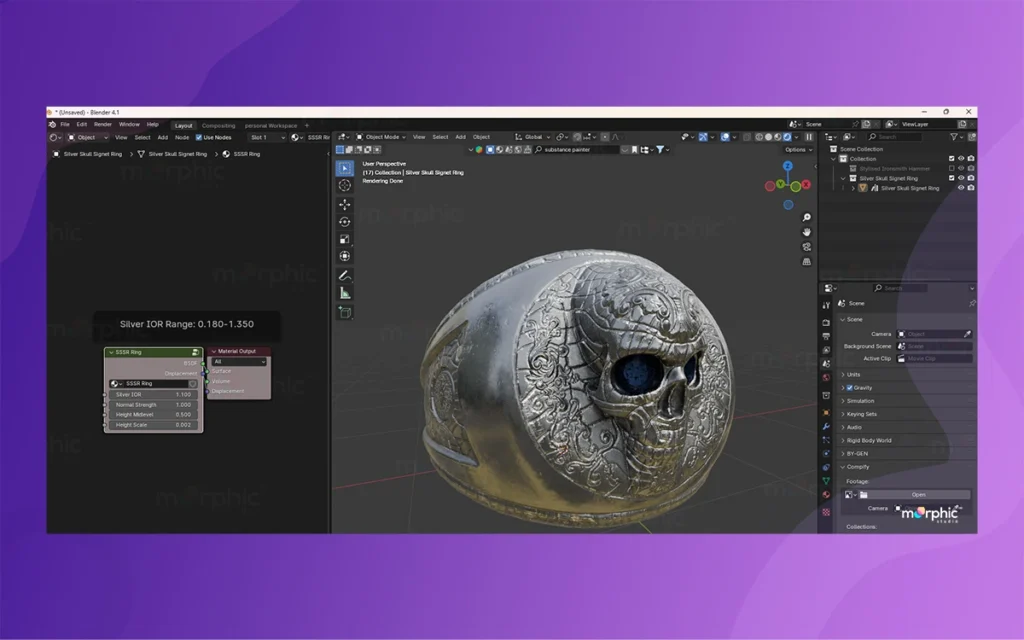Activate the 3D Cursor tool
1024x640 pixels.
pyautogui.click(x=345, y=185)
